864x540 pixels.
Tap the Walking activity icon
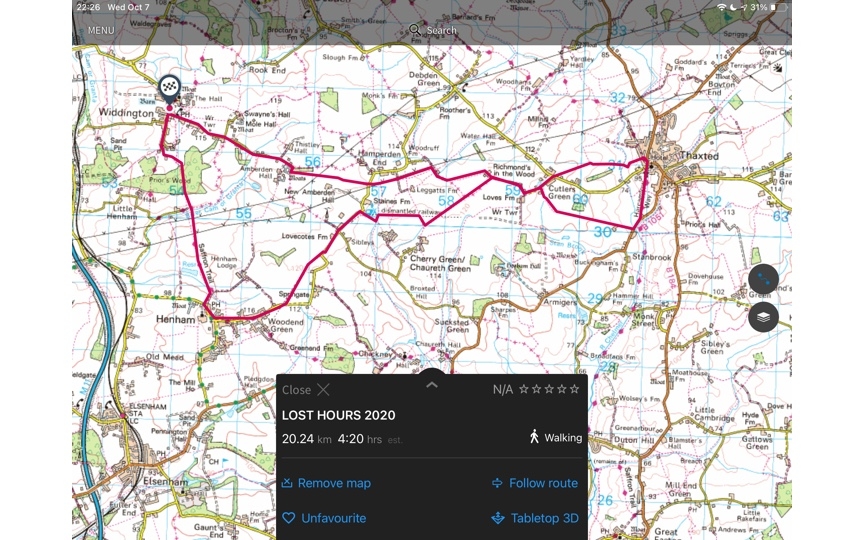pos(533,437)
